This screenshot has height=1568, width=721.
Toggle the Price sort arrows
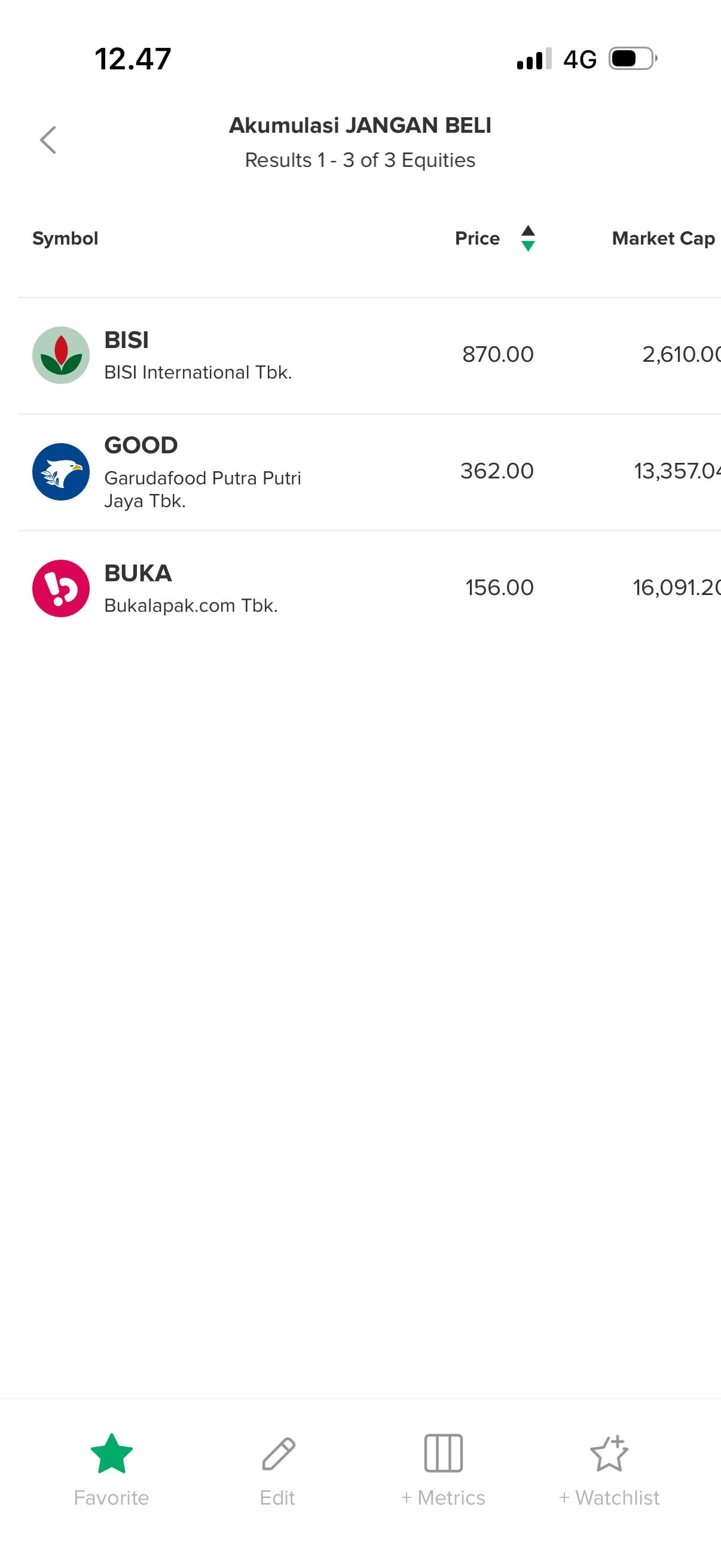[x=528, y=238]
